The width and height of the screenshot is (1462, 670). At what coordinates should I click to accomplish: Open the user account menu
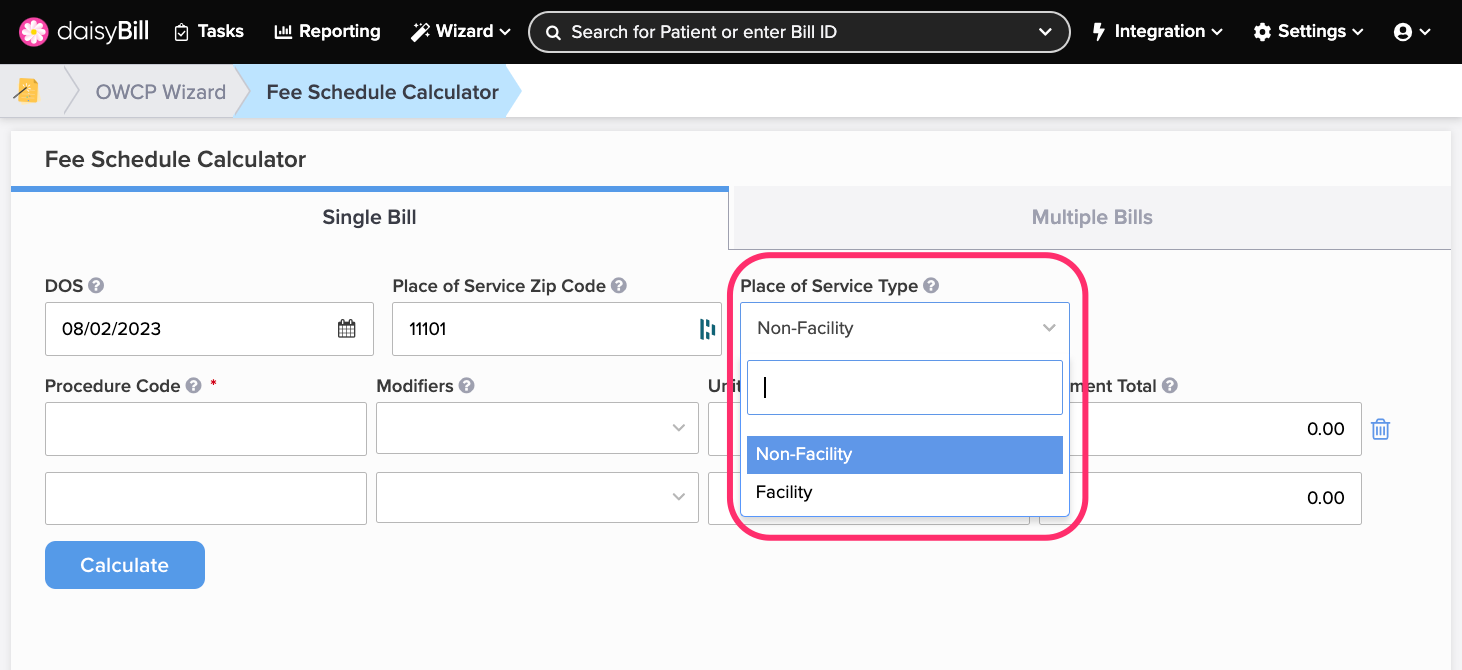tap(1412, 32)
